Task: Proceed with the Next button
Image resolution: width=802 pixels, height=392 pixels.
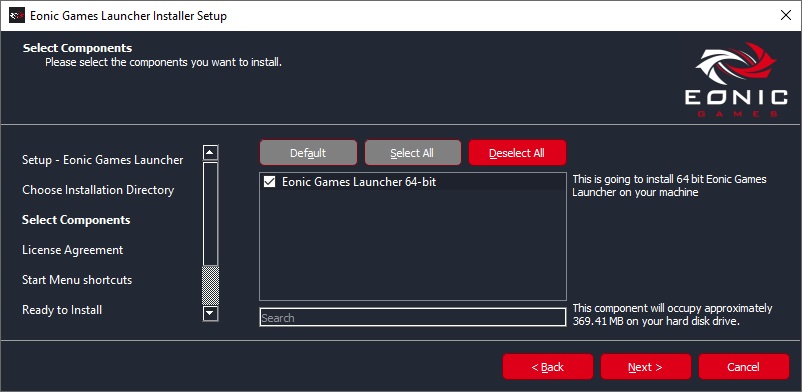Action: click(645, 366)
